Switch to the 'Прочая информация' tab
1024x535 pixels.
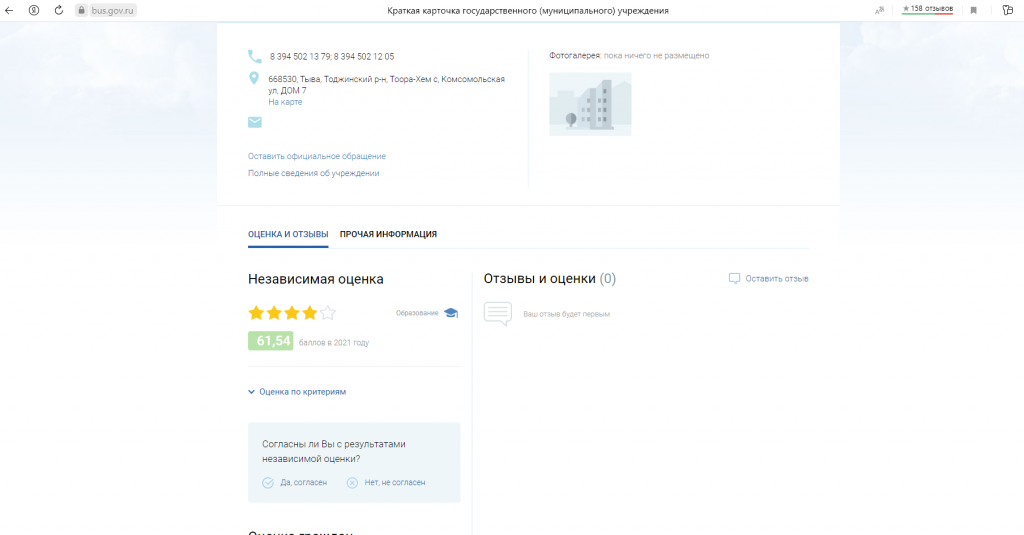[388, 234]
